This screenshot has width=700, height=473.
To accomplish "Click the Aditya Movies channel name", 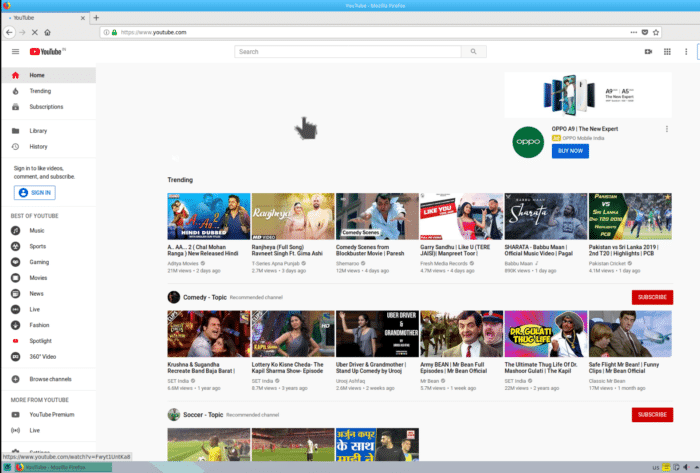I will [183, 264].
